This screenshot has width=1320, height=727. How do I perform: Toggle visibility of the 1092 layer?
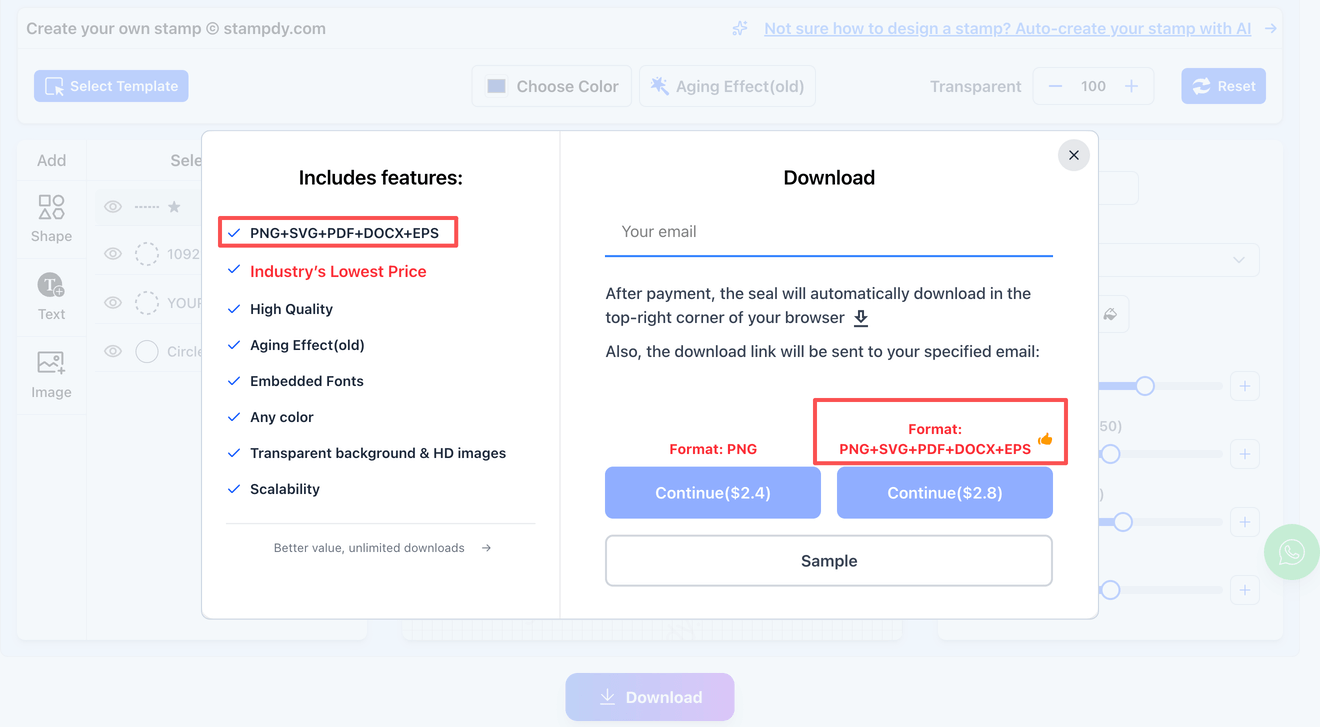[112, 254]
